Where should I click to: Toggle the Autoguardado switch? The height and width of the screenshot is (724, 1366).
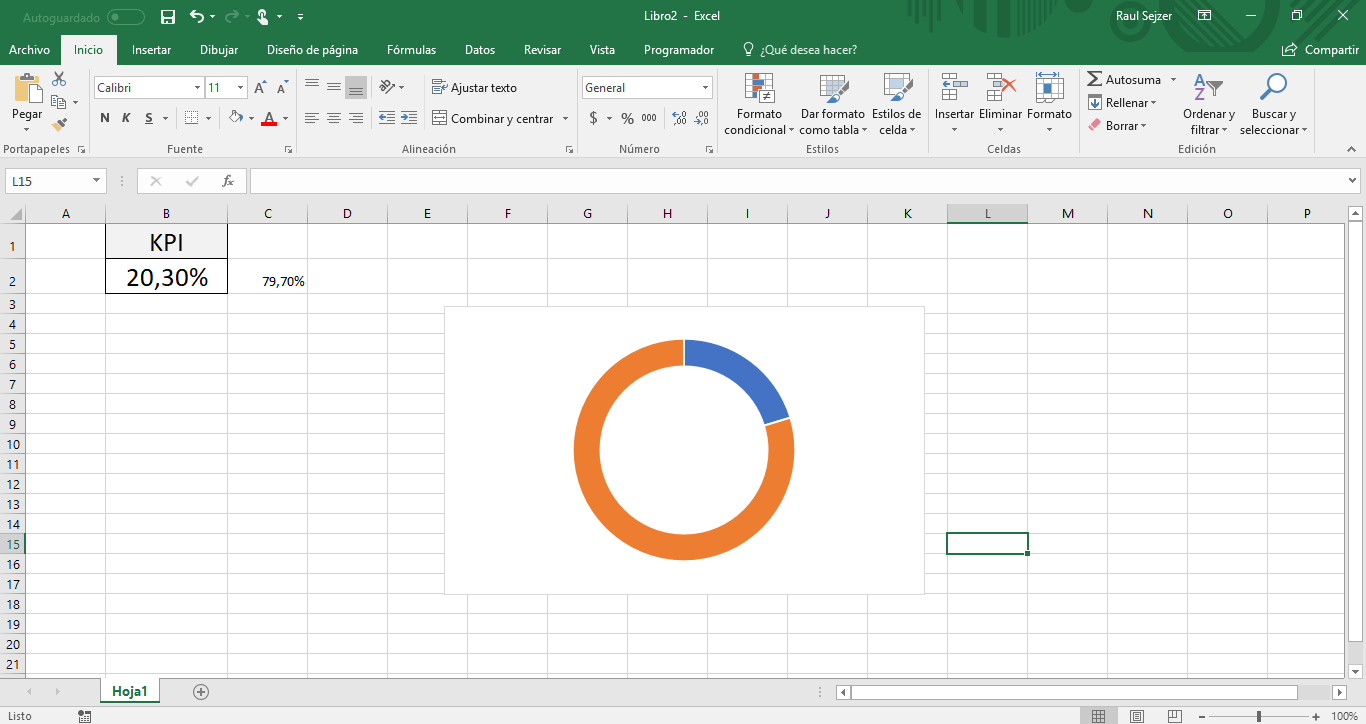[125, 16]
